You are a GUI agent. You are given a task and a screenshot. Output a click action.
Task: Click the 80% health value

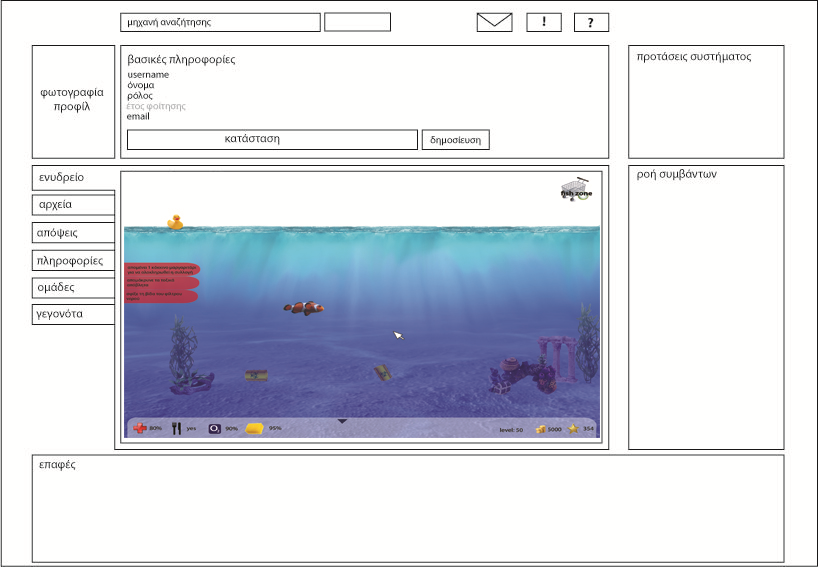[x=155, y=428]
